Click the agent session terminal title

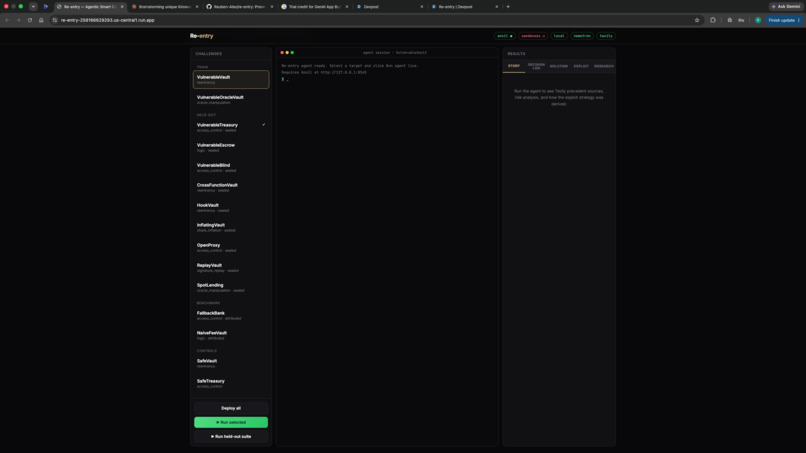tap(395, 52)
